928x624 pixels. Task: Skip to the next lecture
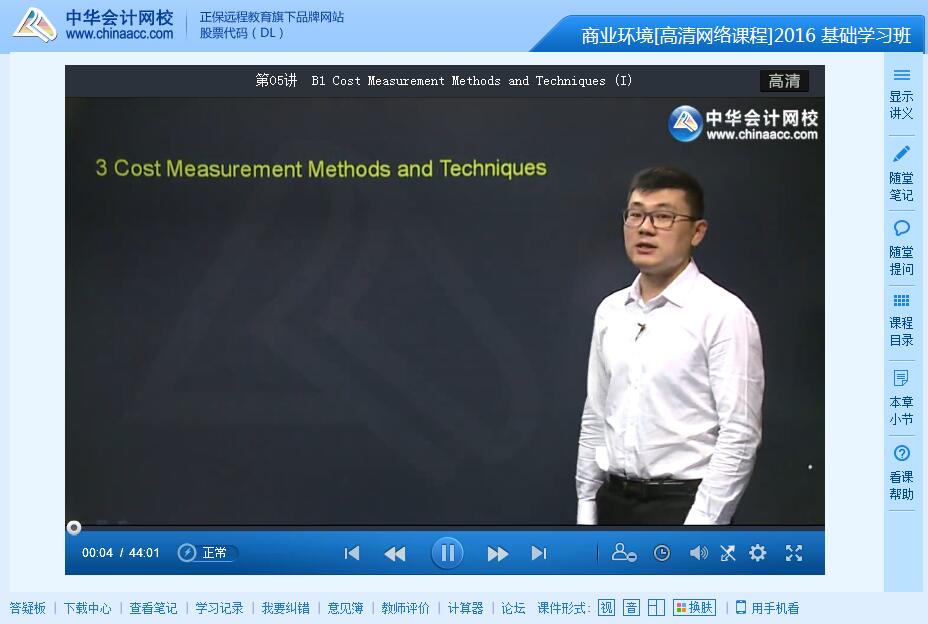pyautogui.click(x=539, y=553)
